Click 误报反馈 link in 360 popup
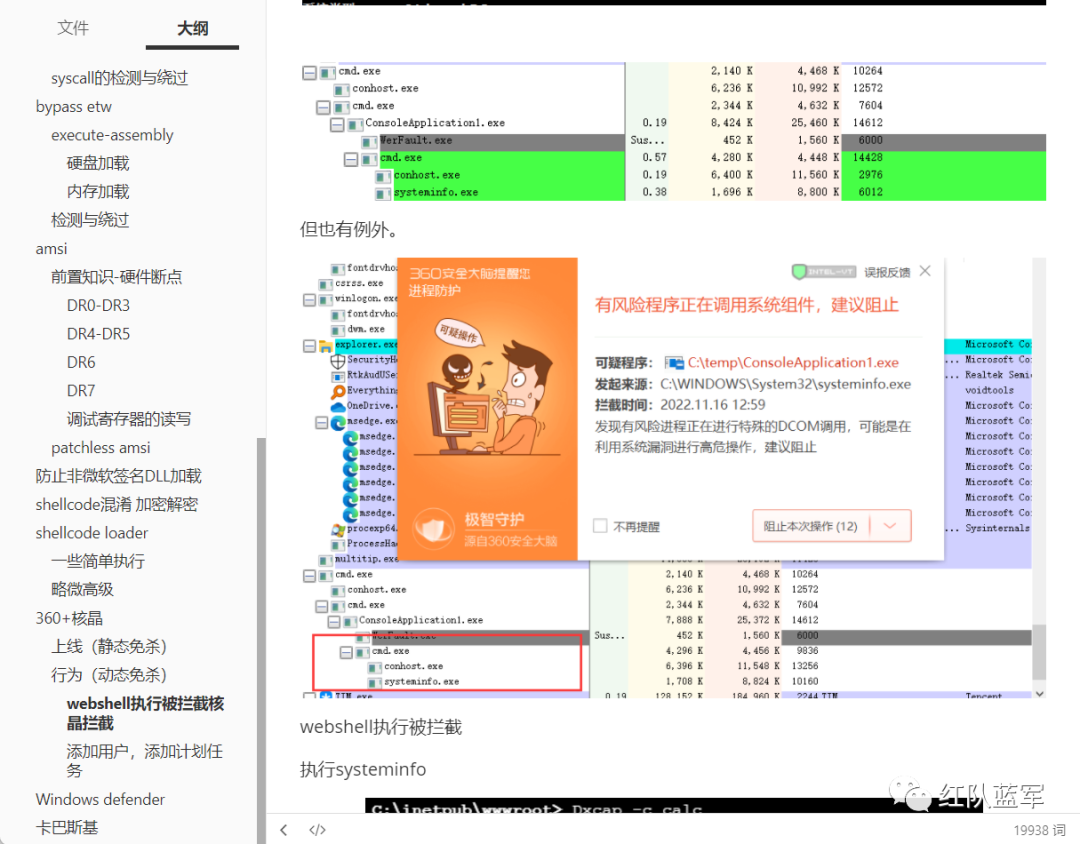 887,272
